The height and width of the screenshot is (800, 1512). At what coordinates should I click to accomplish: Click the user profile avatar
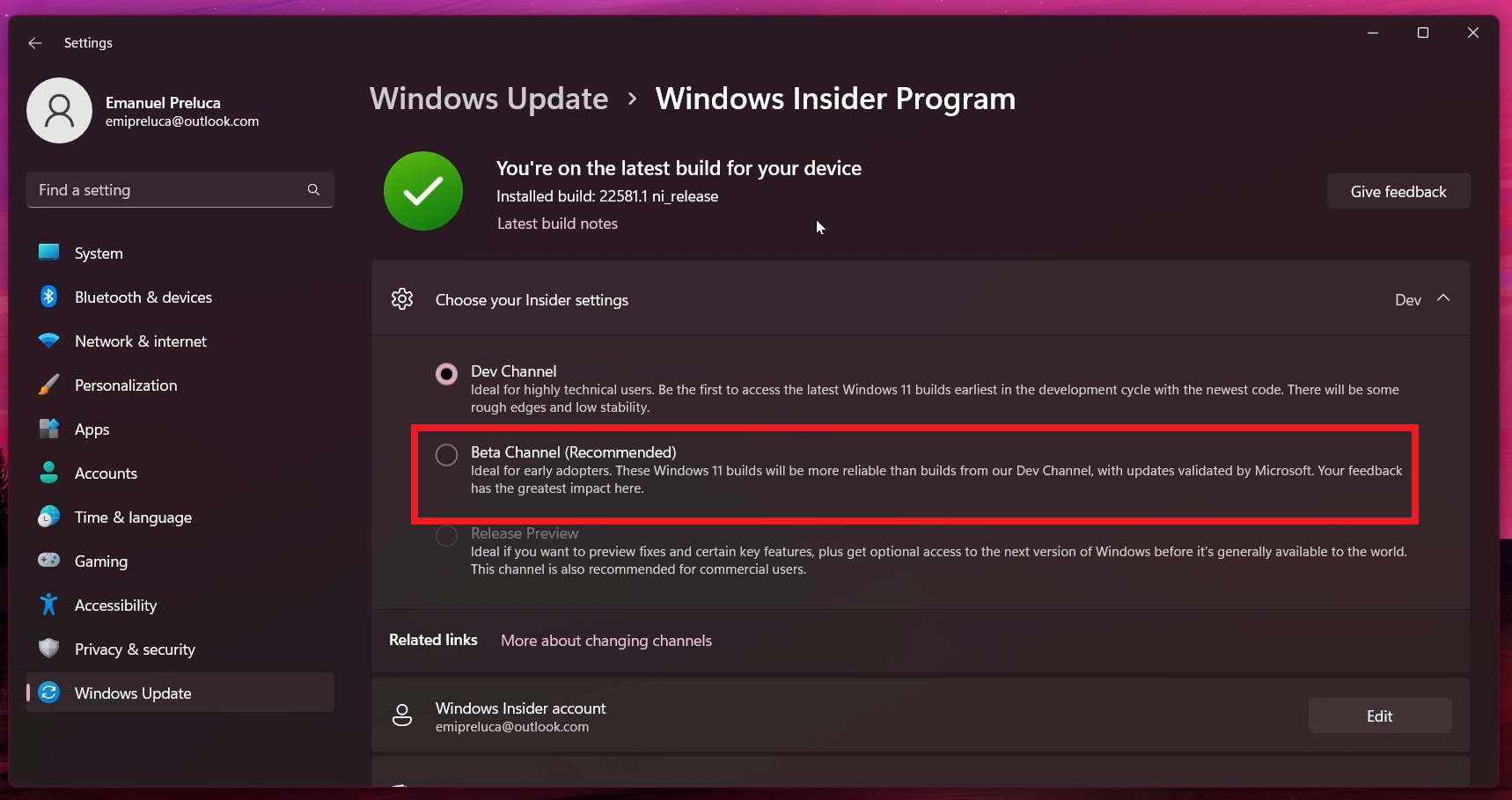[x=59, y=110]
